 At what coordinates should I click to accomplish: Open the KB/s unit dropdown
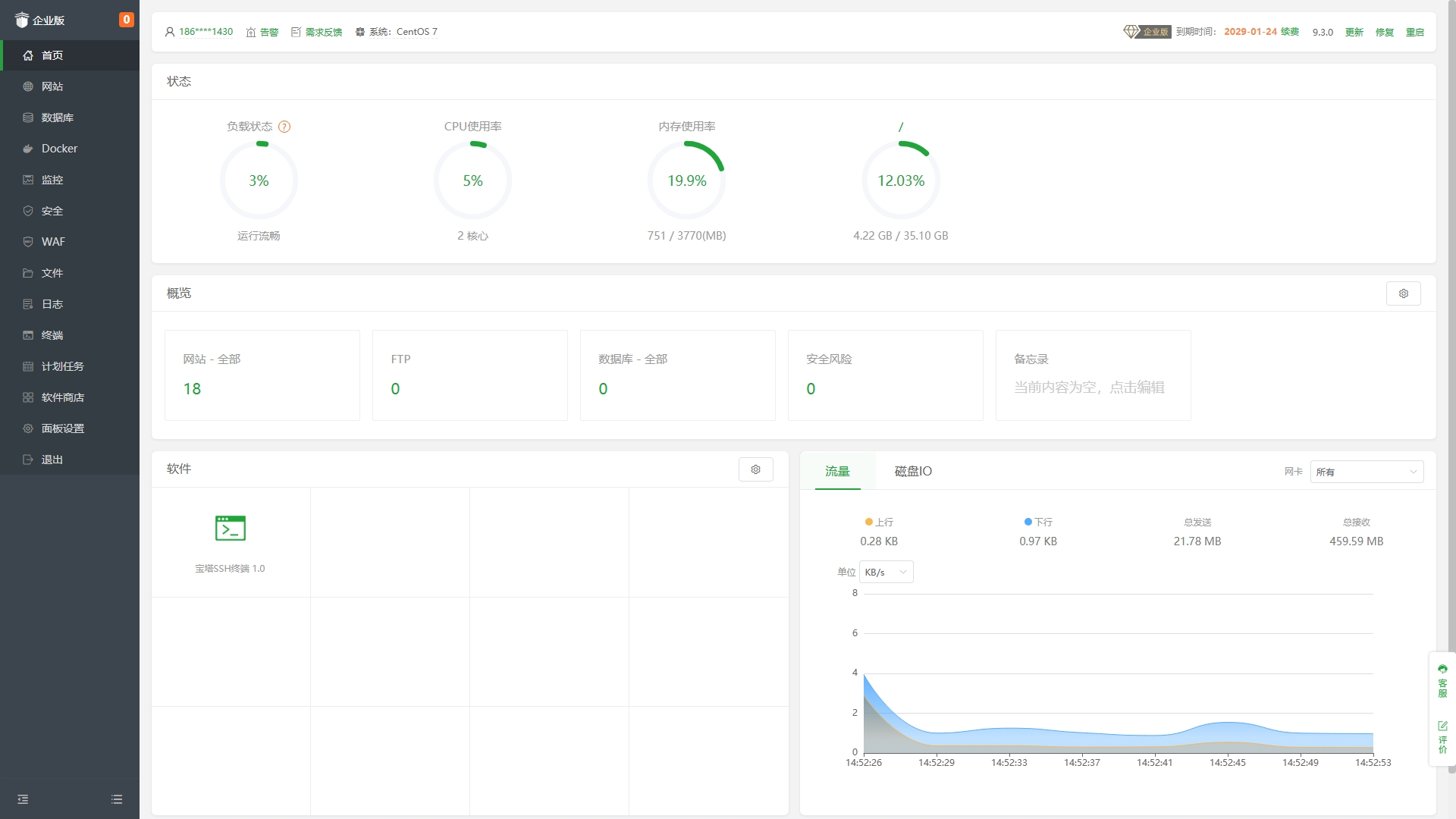[886, 573]
